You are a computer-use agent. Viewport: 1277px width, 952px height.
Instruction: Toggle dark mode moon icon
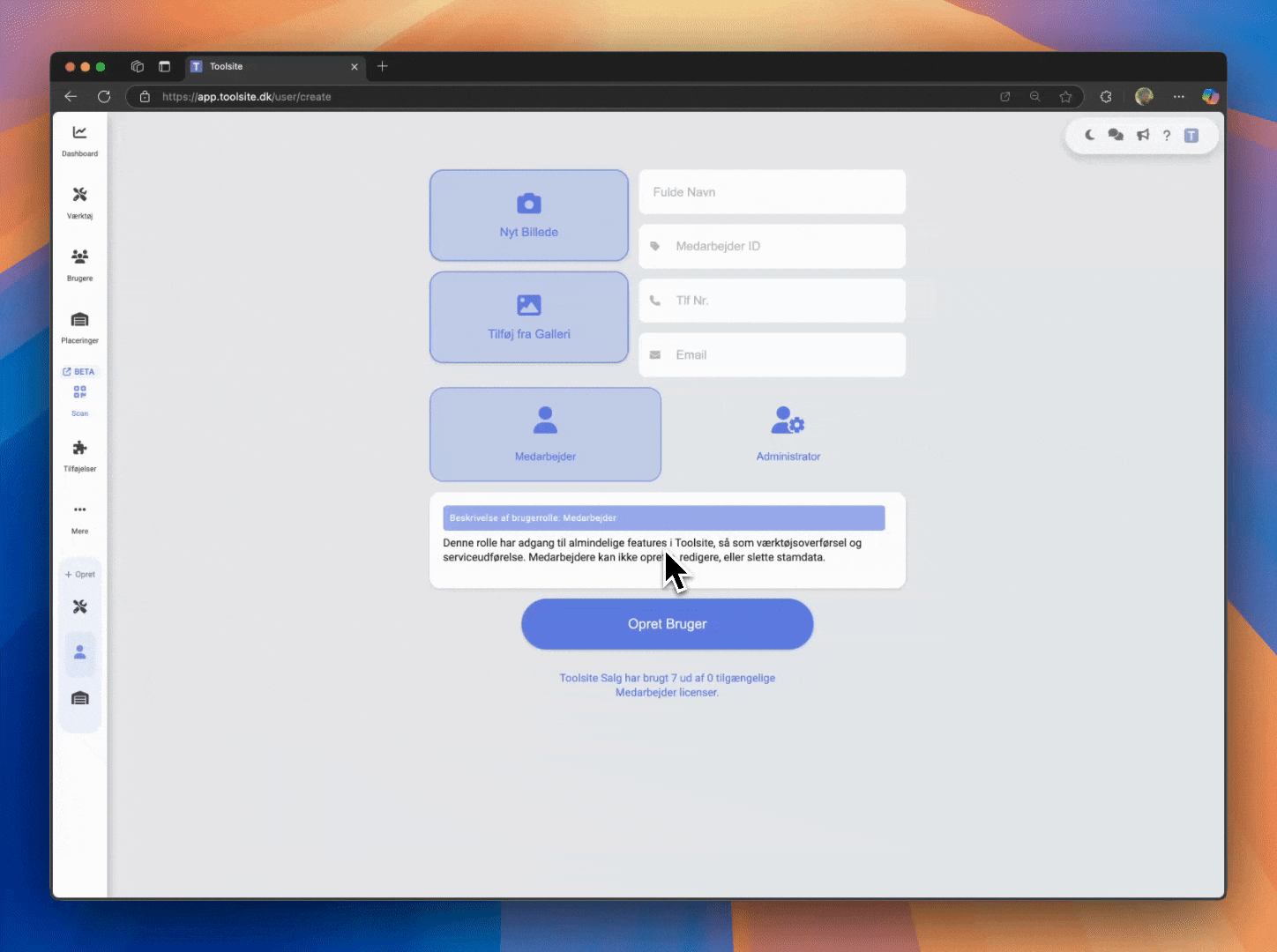tap(1090, 135)
